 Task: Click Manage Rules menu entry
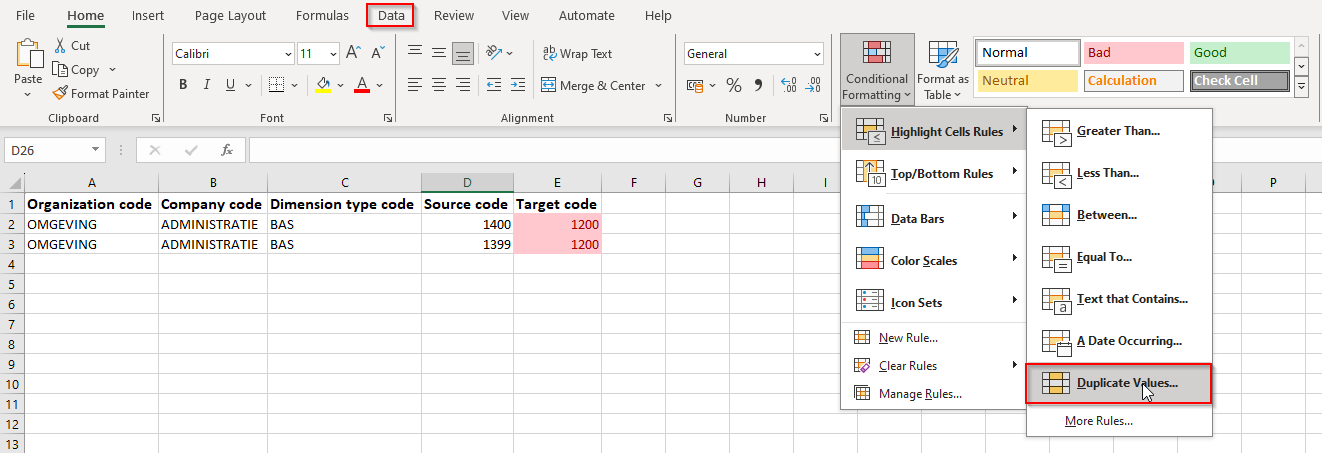click(933, 394)
